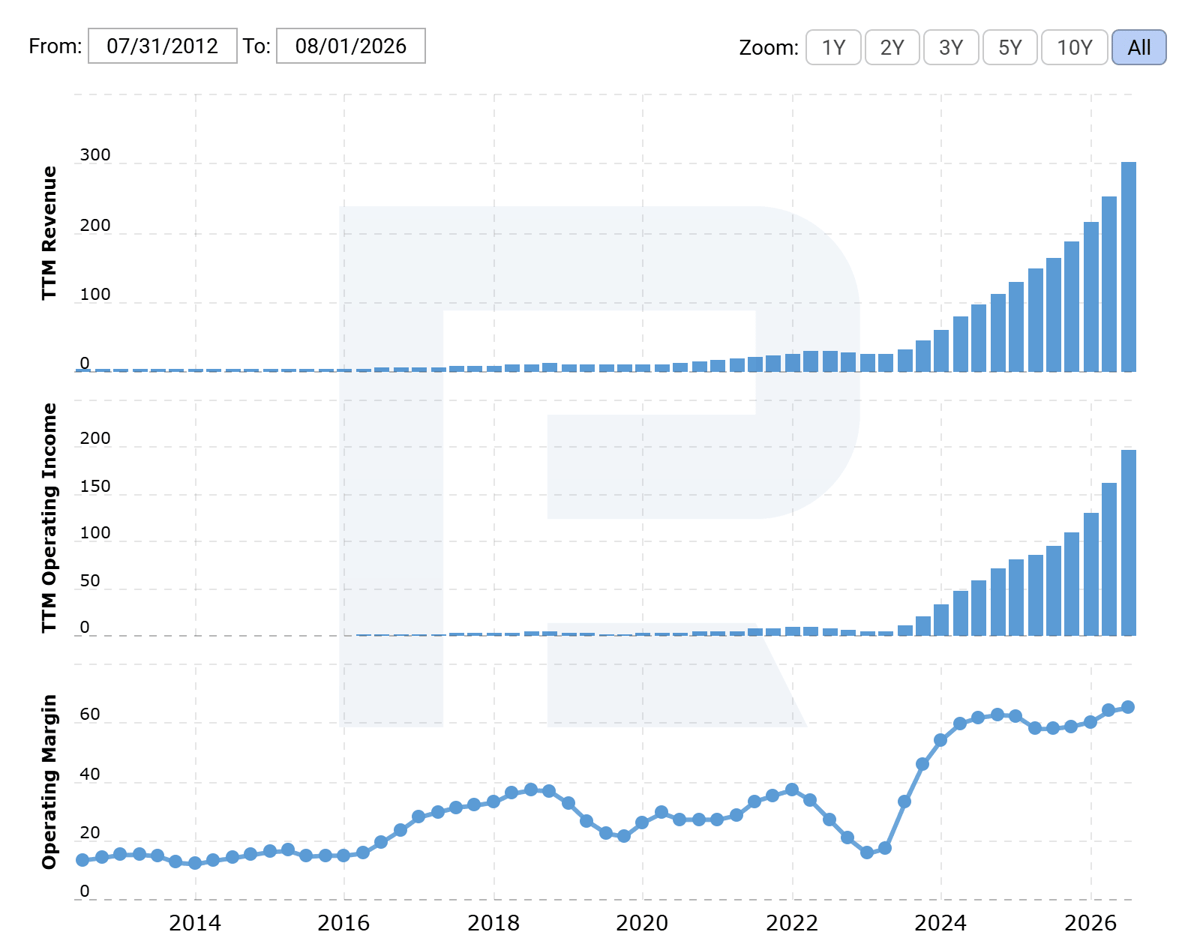Switch zoom to 10Y
1200x935 pixels.
(x=1075, y=47)
